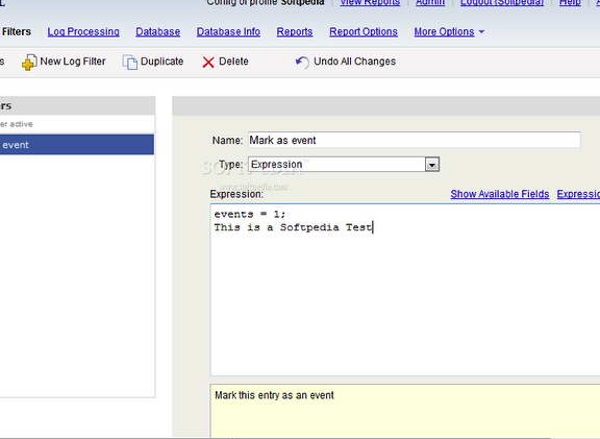Open the Database Info page
This screenshot has height=439, width=600.
point(228,32)
